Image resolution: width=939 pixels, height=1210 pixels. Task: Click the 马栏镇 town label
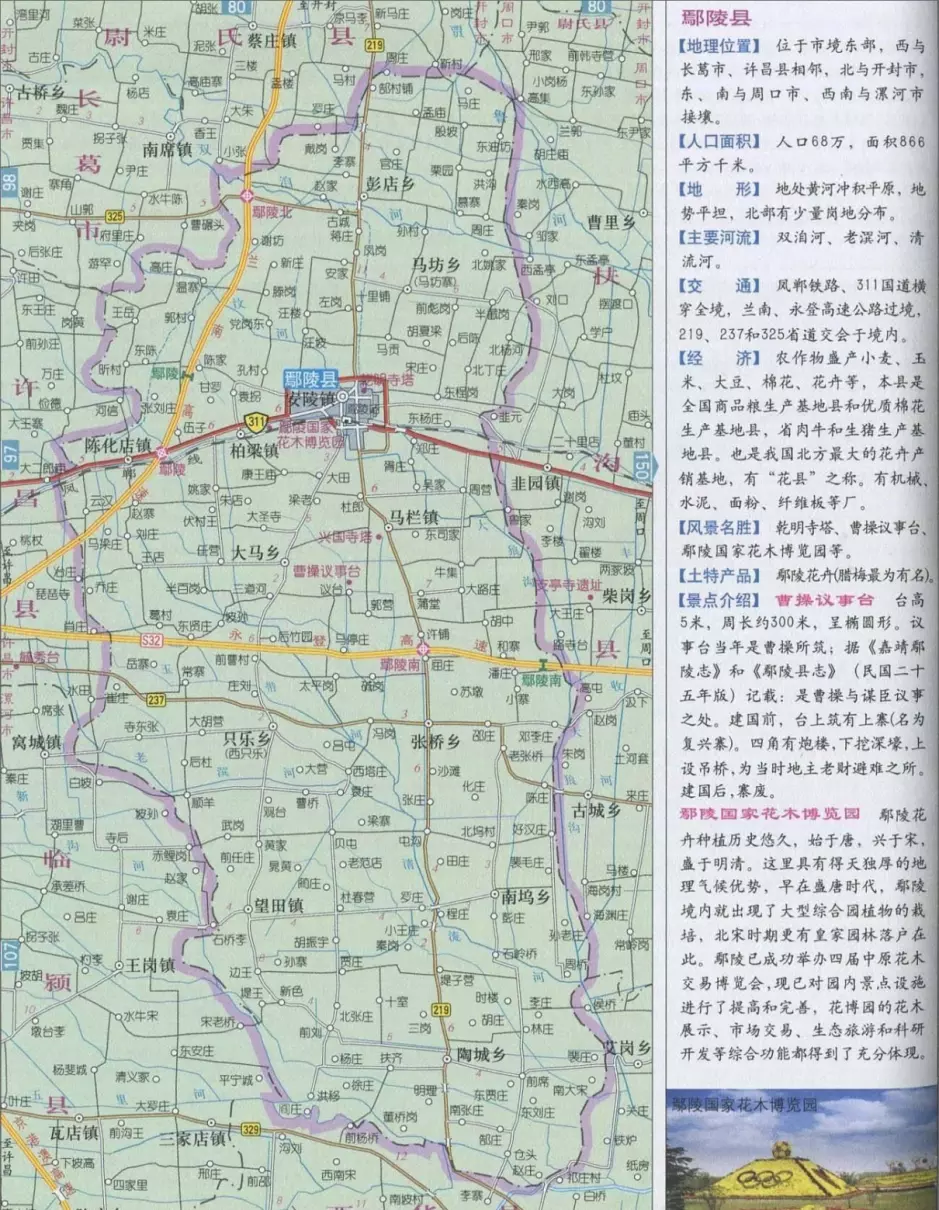click(414, 517)
